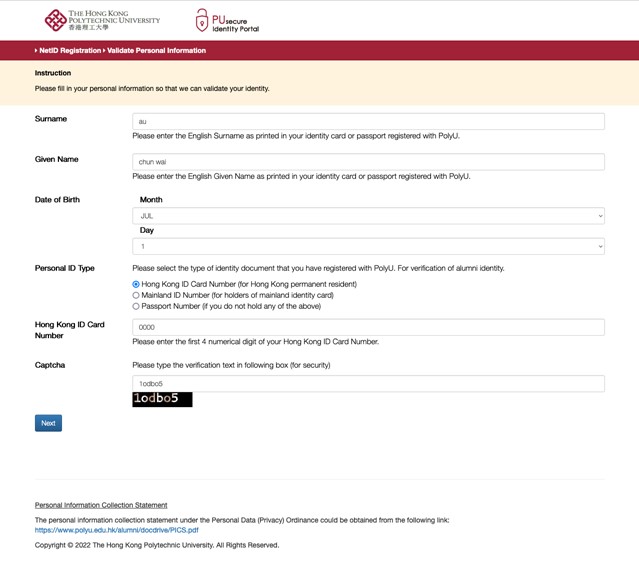Click the Hong Kong Polytechnic University logo

coord(102,19)
